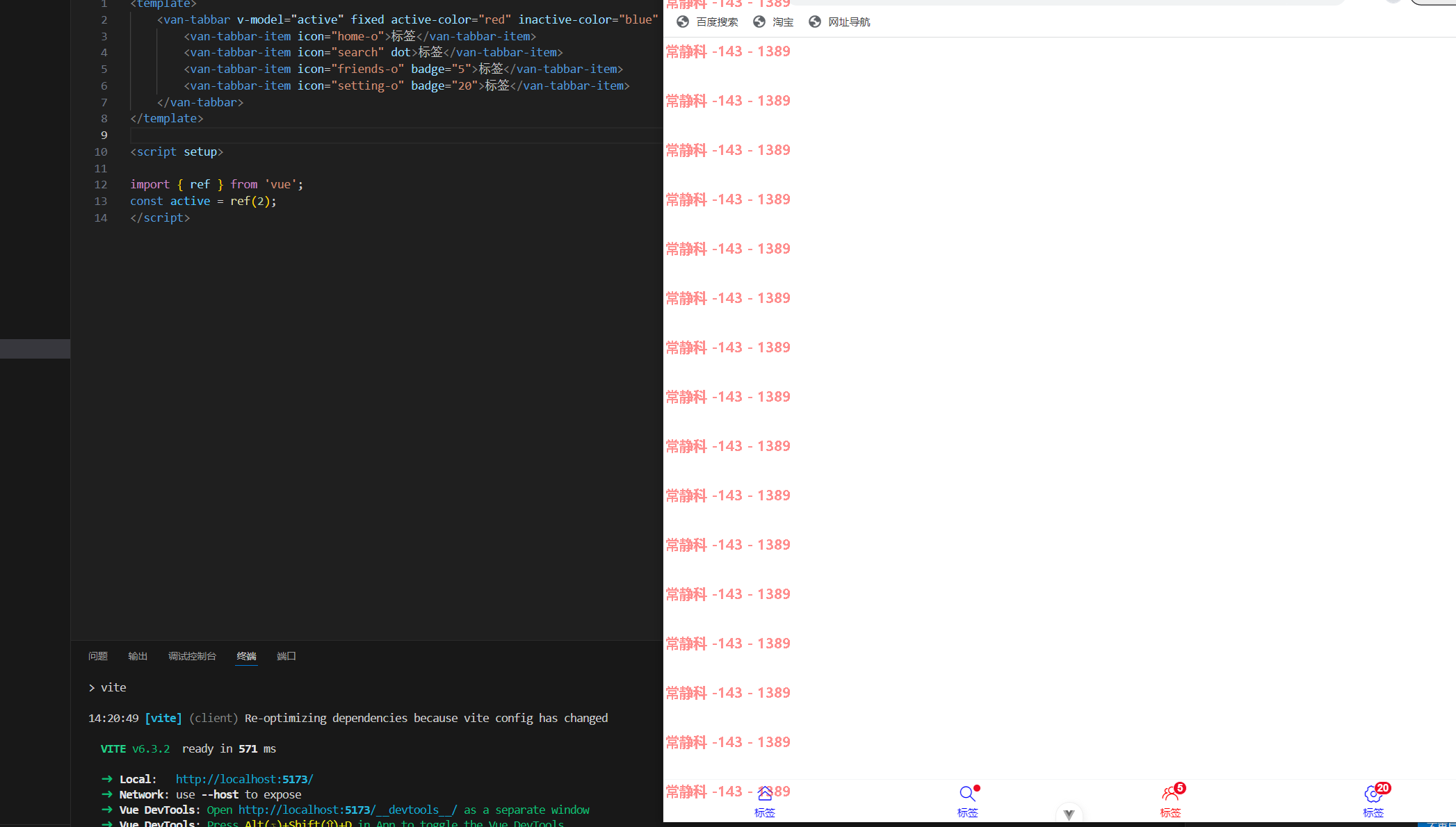Click the '> vite' line in the terminal
This screenshot has height=827, width=1456.
click(107, 687)
